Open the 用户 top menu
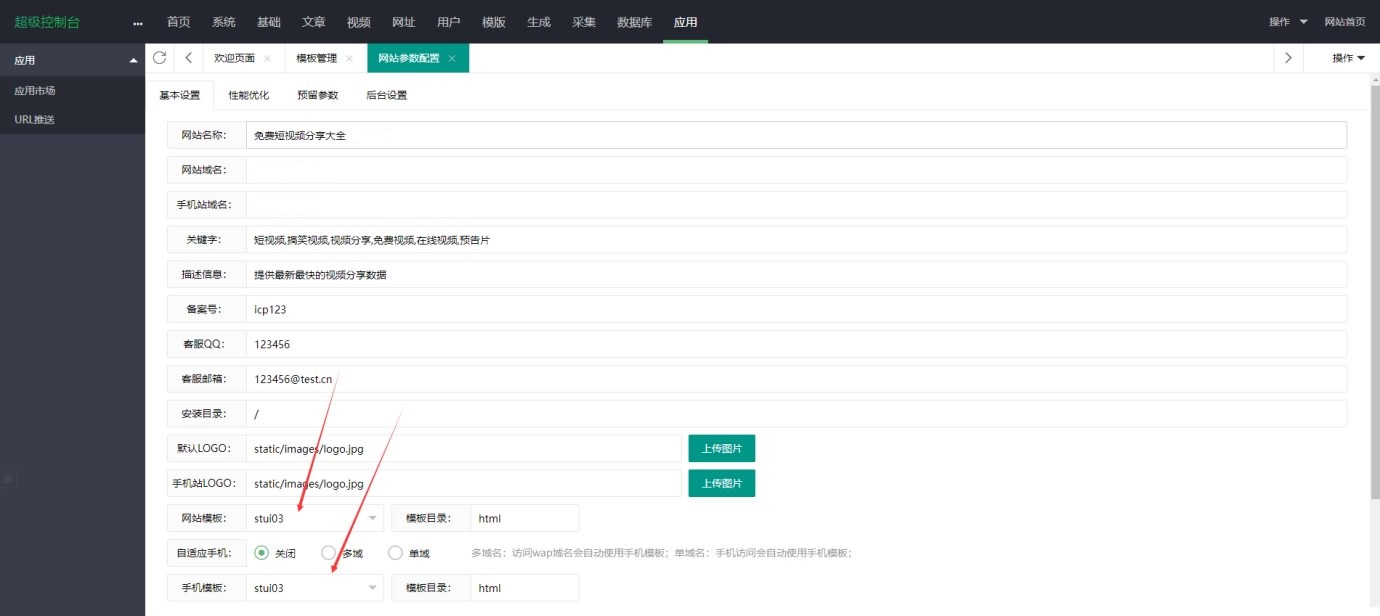The height and width of the screenshot is (616, 1380). (449, 22)
